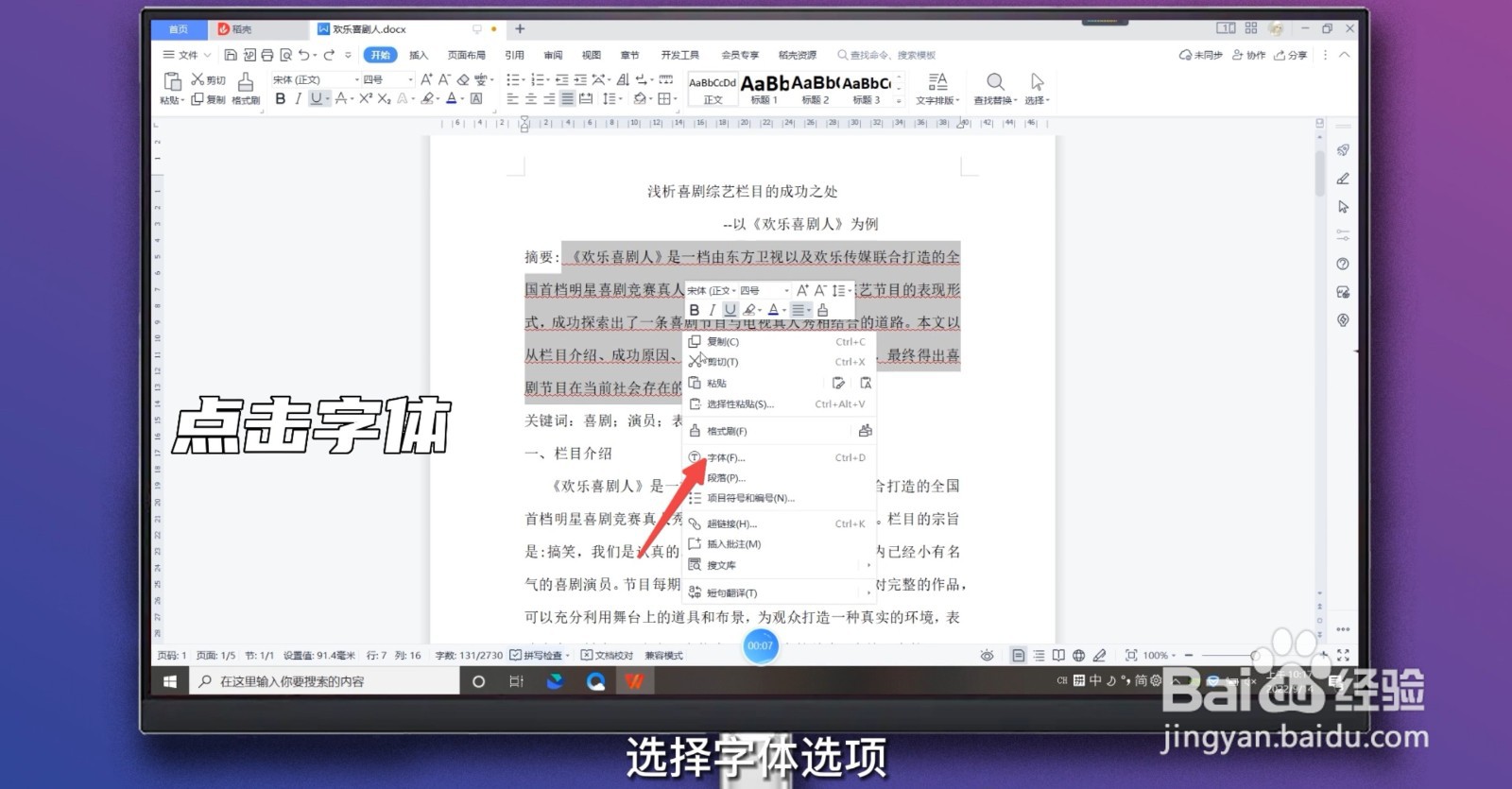Click the Copy (复制) button in ribbon
This screenshot has height=789, width=1512.
208,99
